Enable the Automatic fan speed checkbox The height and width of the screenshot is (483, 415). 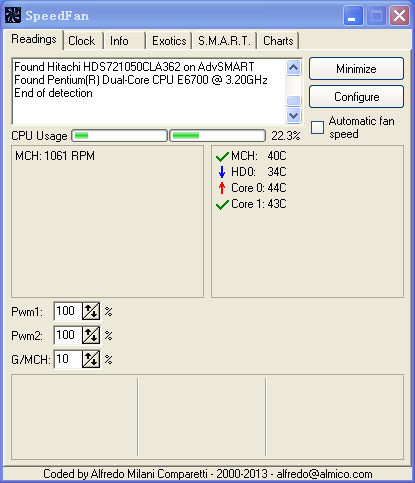pyautogui.click(x=317, y=128)
